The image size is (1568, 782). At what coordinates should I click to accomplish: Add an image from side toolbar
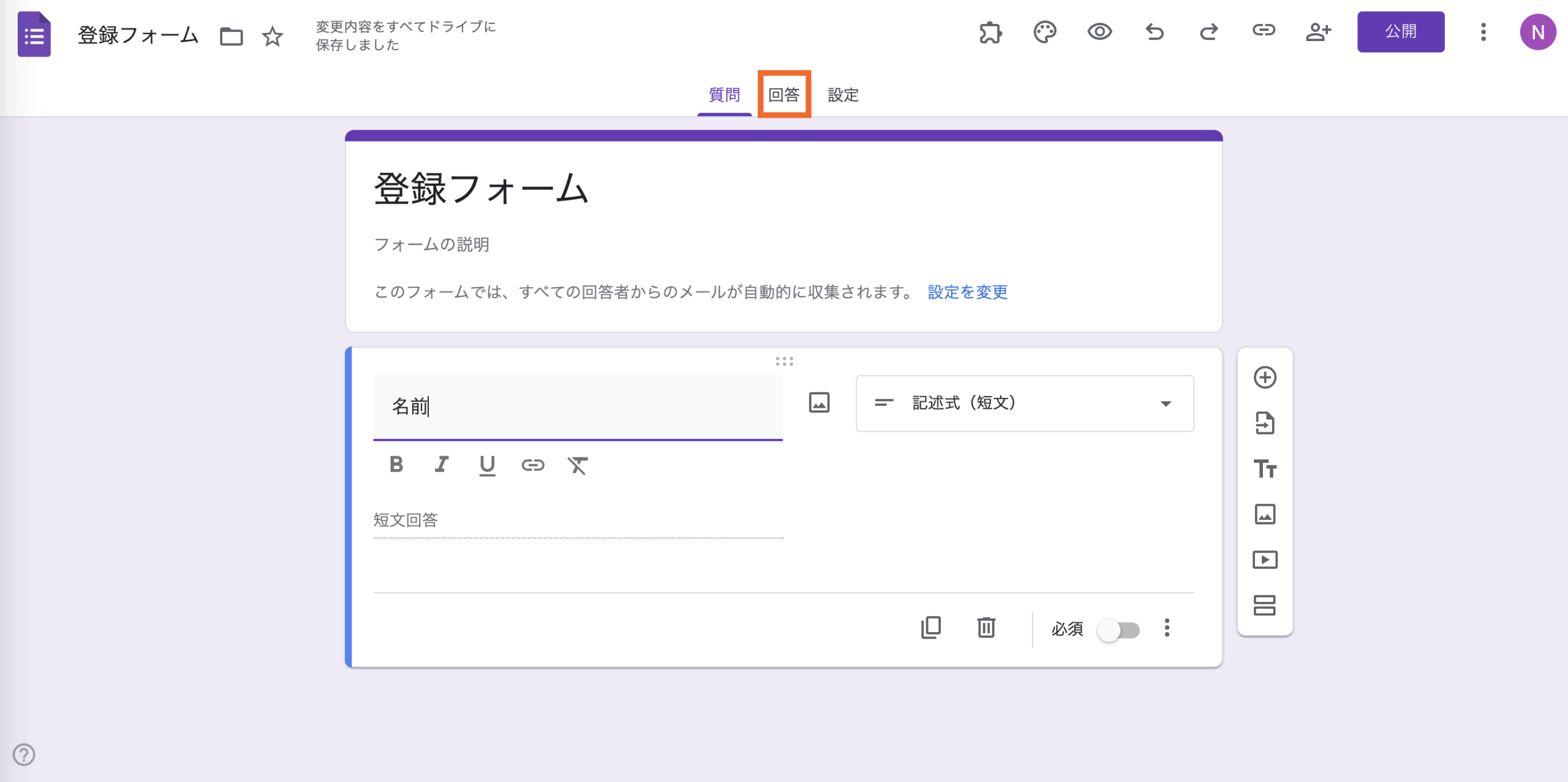(1265, 514)
